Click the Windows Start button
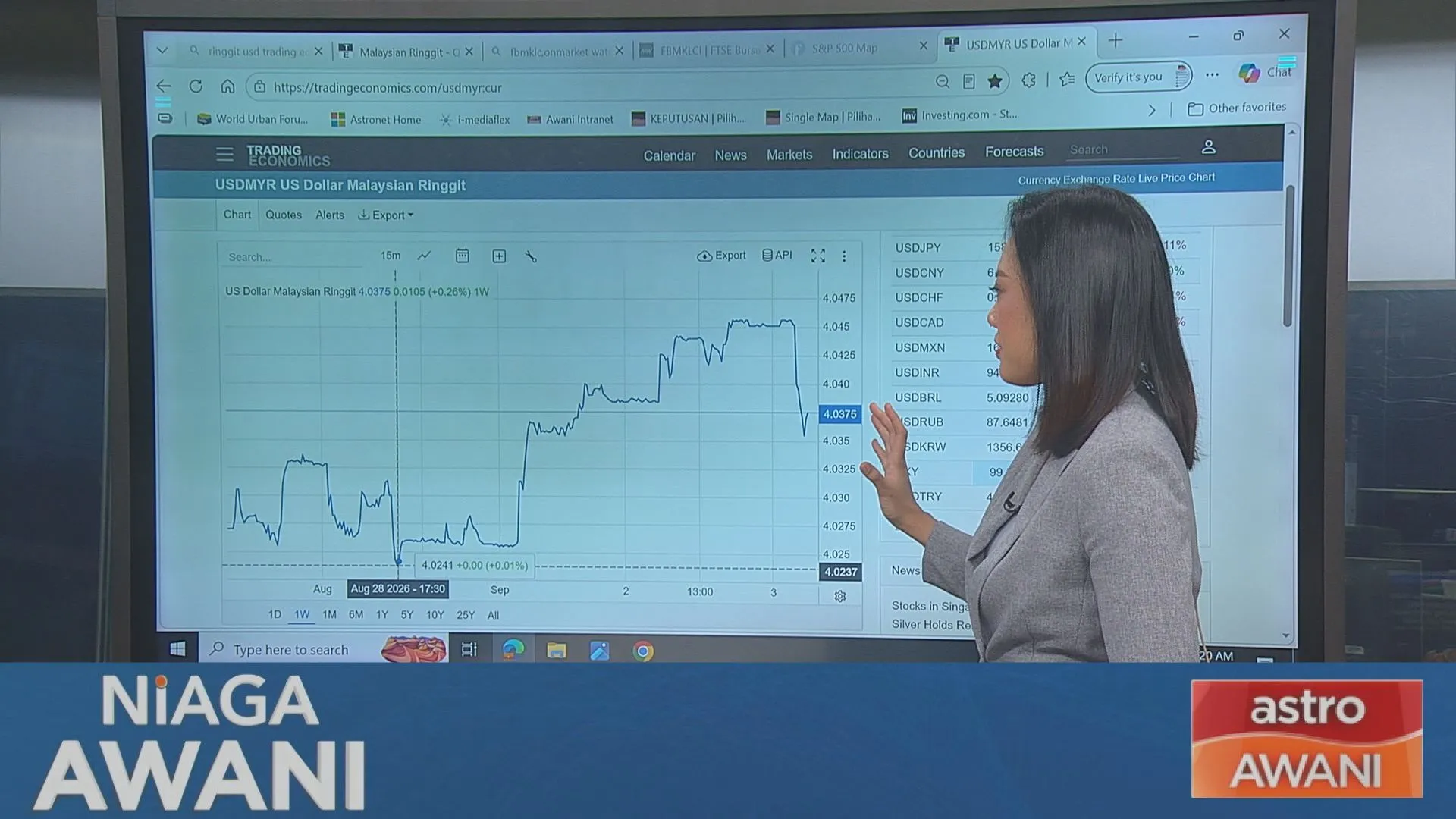 pos(177,649)
